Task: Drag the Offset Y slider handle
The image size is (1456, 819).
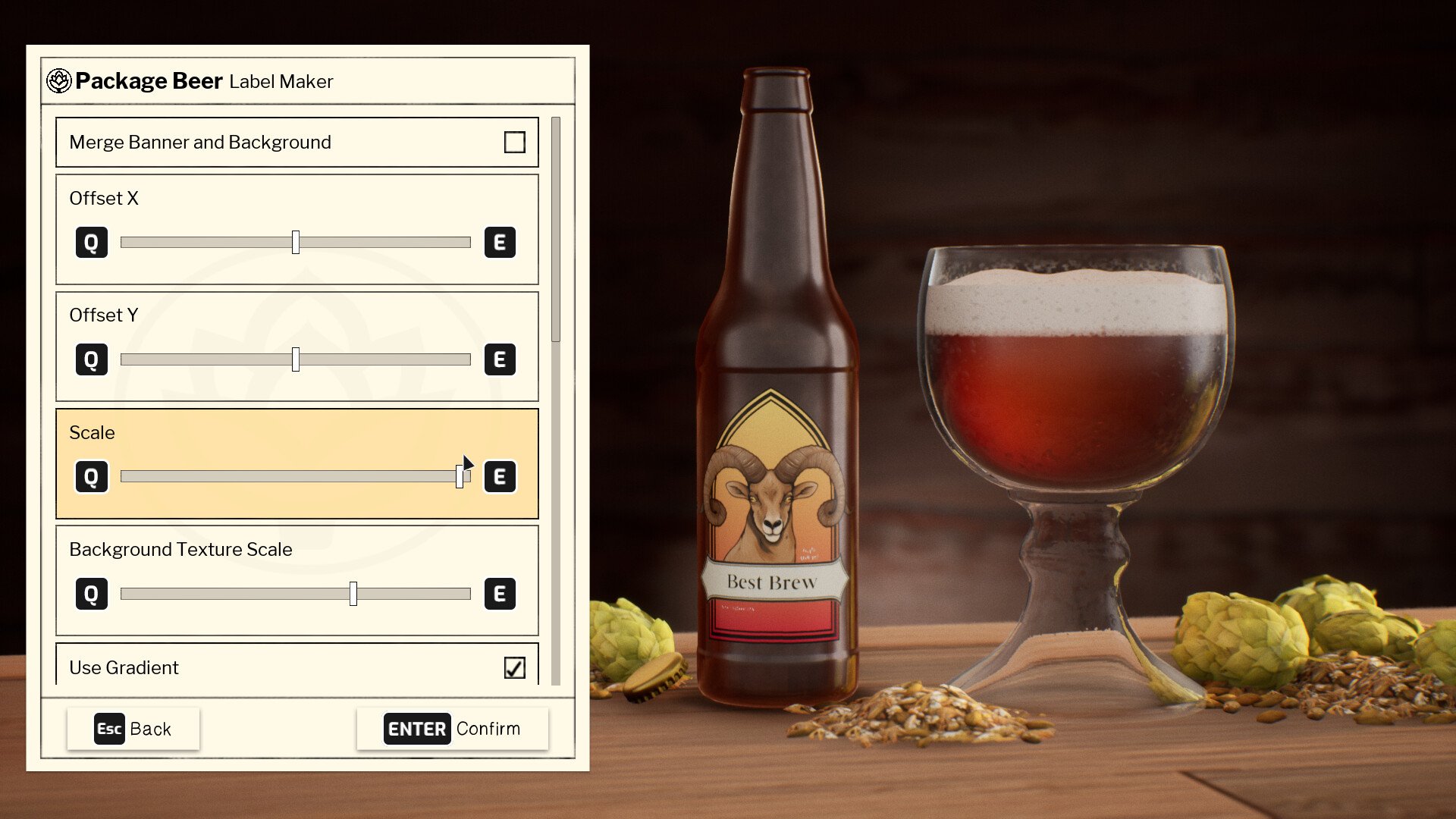Action: pyautogui.click(x=296, y=359)
